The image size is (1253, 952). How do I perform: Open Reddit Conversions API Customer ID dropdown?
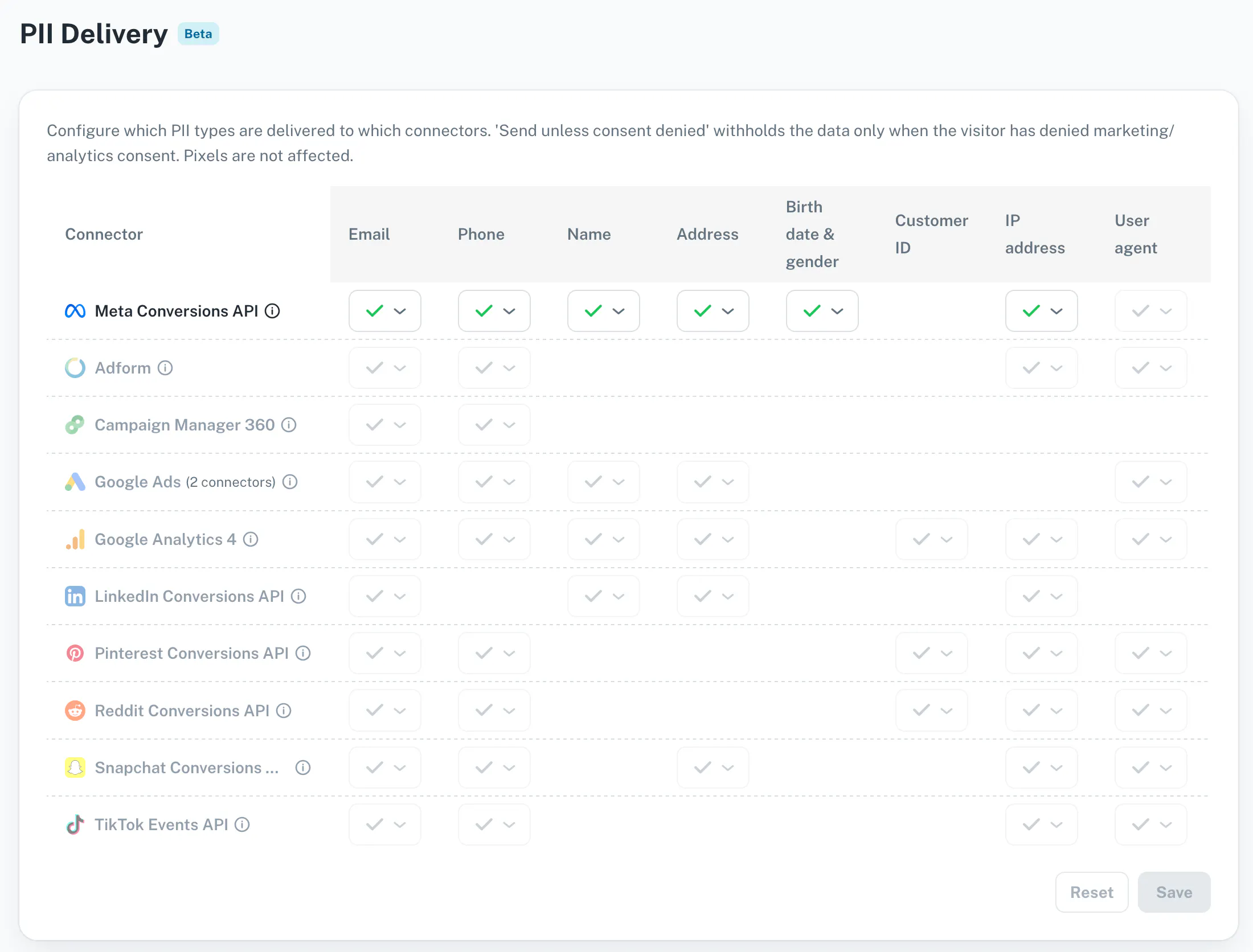tap(932, 711)
